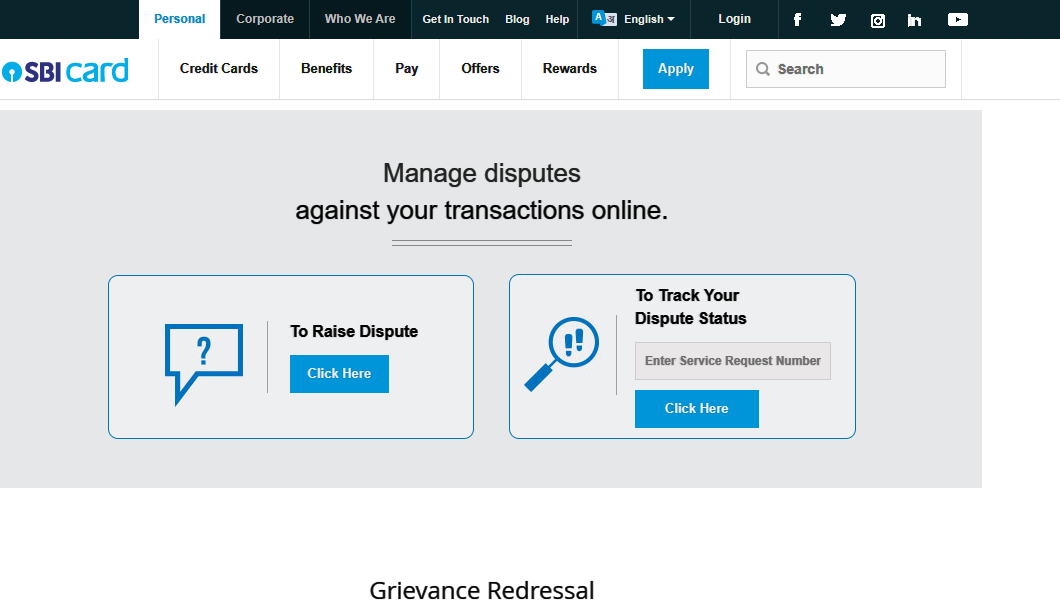Click the Get In Touch link

pyautogui.click(x=456, y=20)
